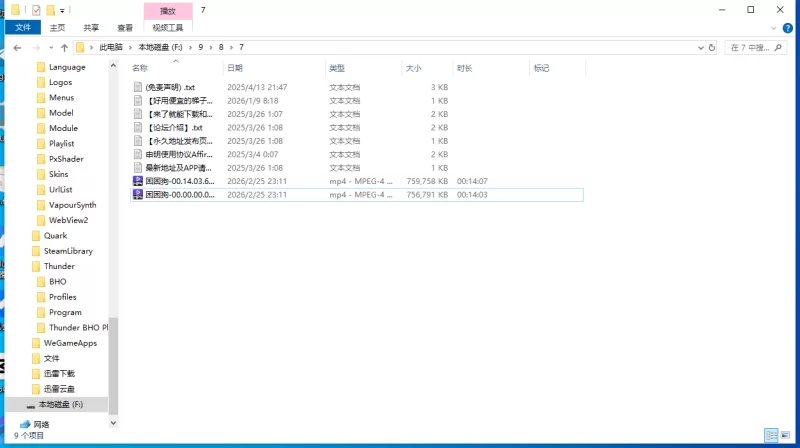Click the new folder quick access icon
This screenshot has height=448, width=800.
(50, 10)
